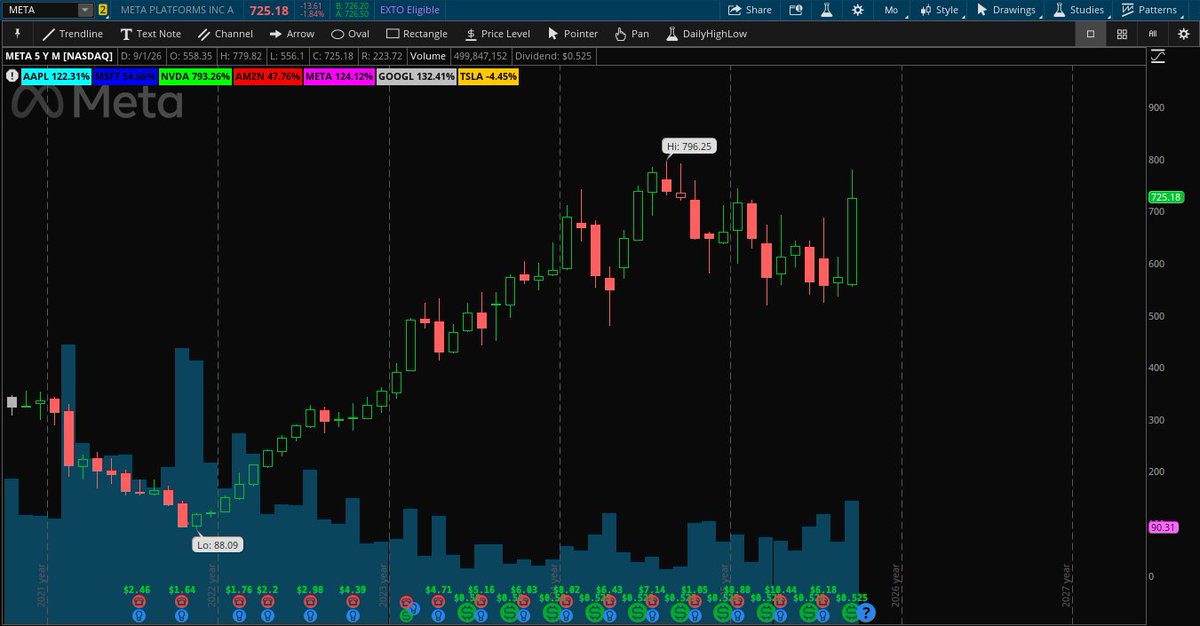Click the Share button
Screen dimensions: 1200x626
749,10
